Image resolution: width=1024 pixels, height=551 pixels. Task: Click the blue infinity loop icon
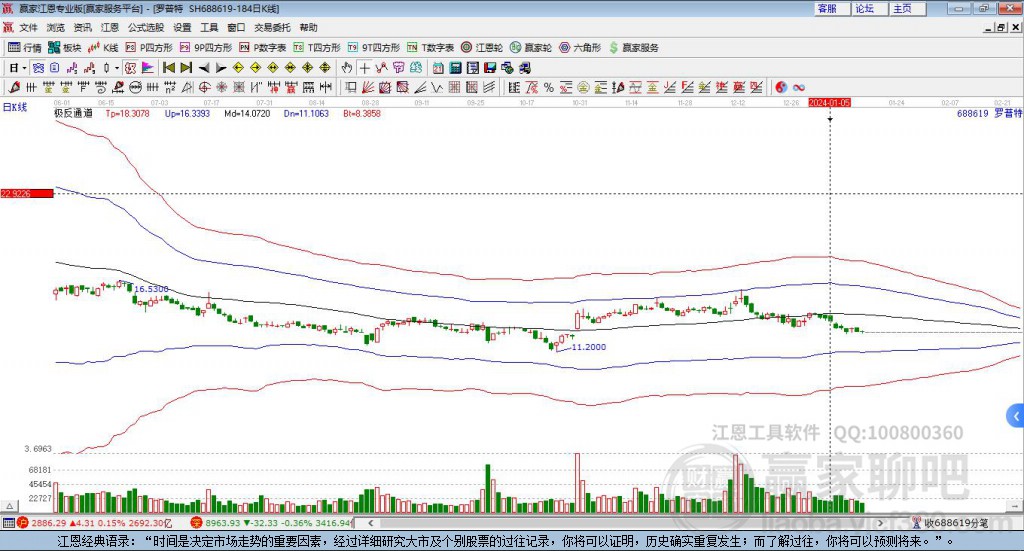(x=799, y=87)
